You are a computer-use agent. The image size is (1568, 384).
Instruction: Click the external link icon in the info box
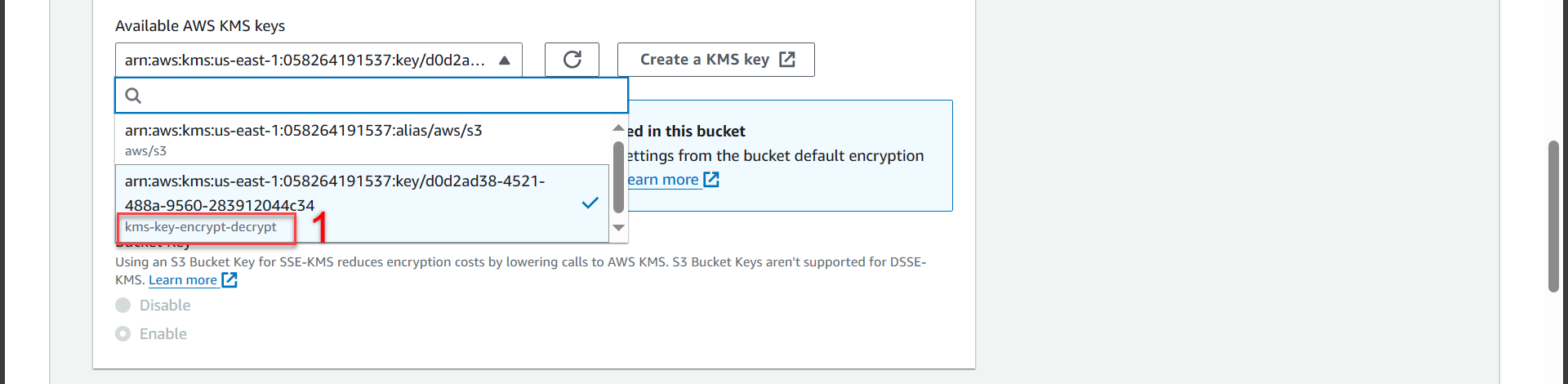[711, 180]
